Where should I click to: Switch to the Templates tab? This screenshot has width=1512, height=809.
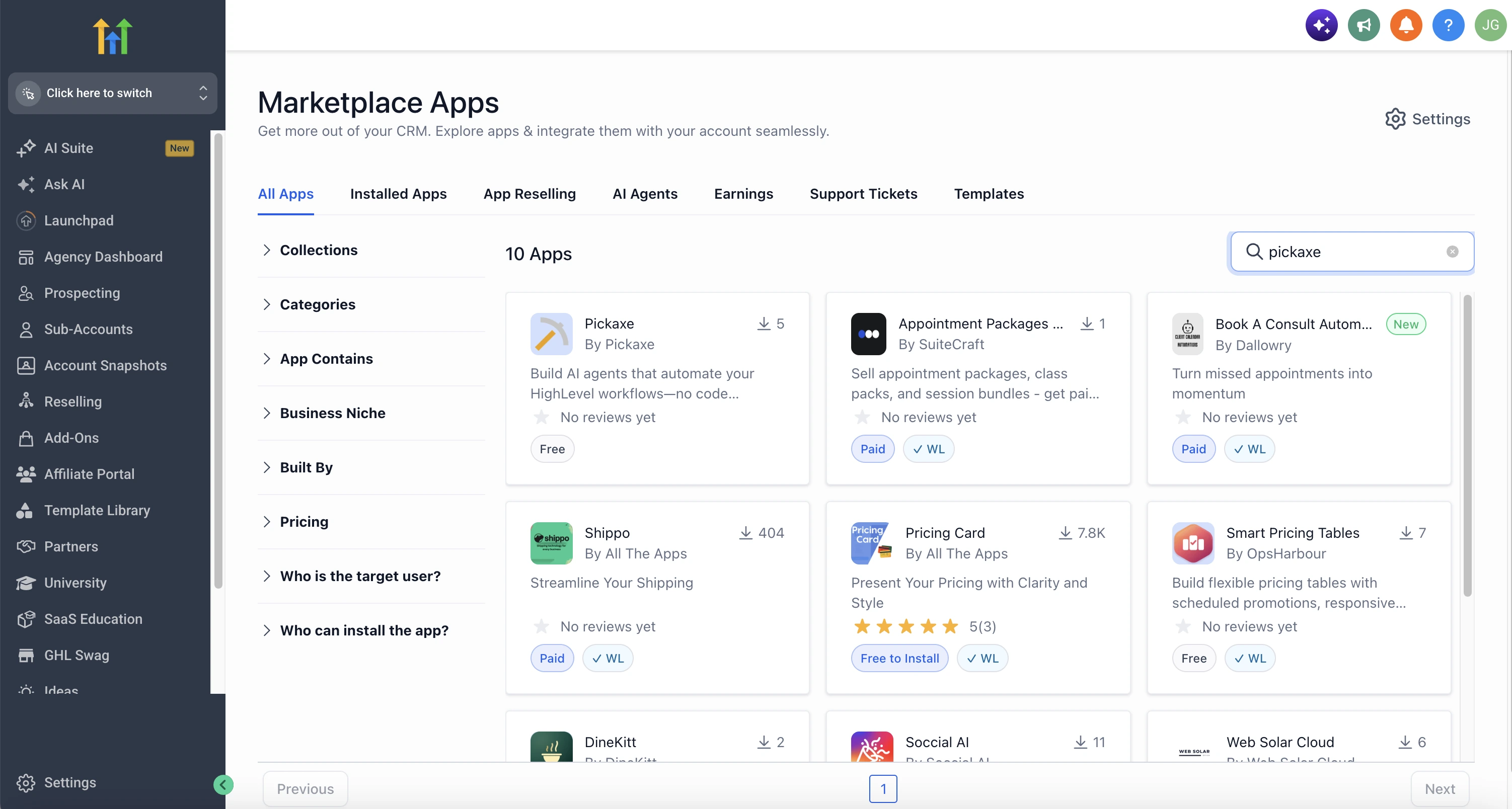coord(989,194)
